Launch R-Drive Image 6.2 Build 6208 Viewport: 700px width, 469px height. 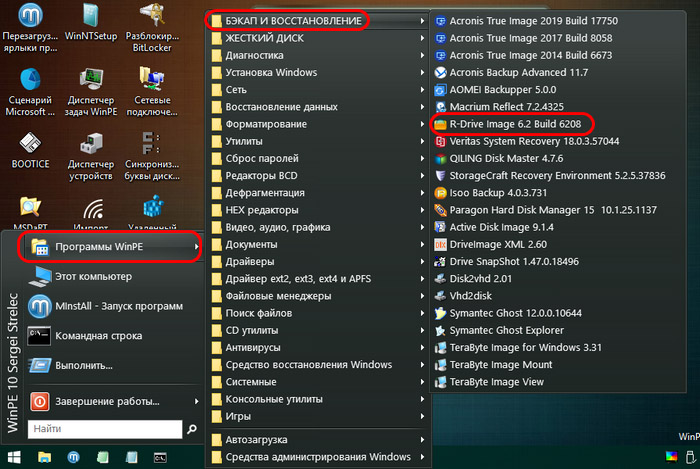pyautogui.click(x=508, y=124)
